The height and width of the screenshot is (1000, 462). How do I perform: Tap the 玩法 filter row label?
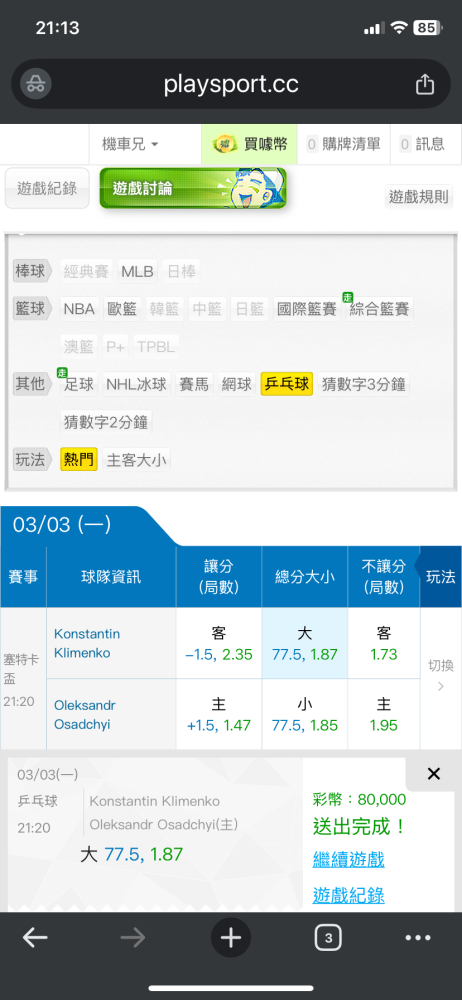point(30,459)
